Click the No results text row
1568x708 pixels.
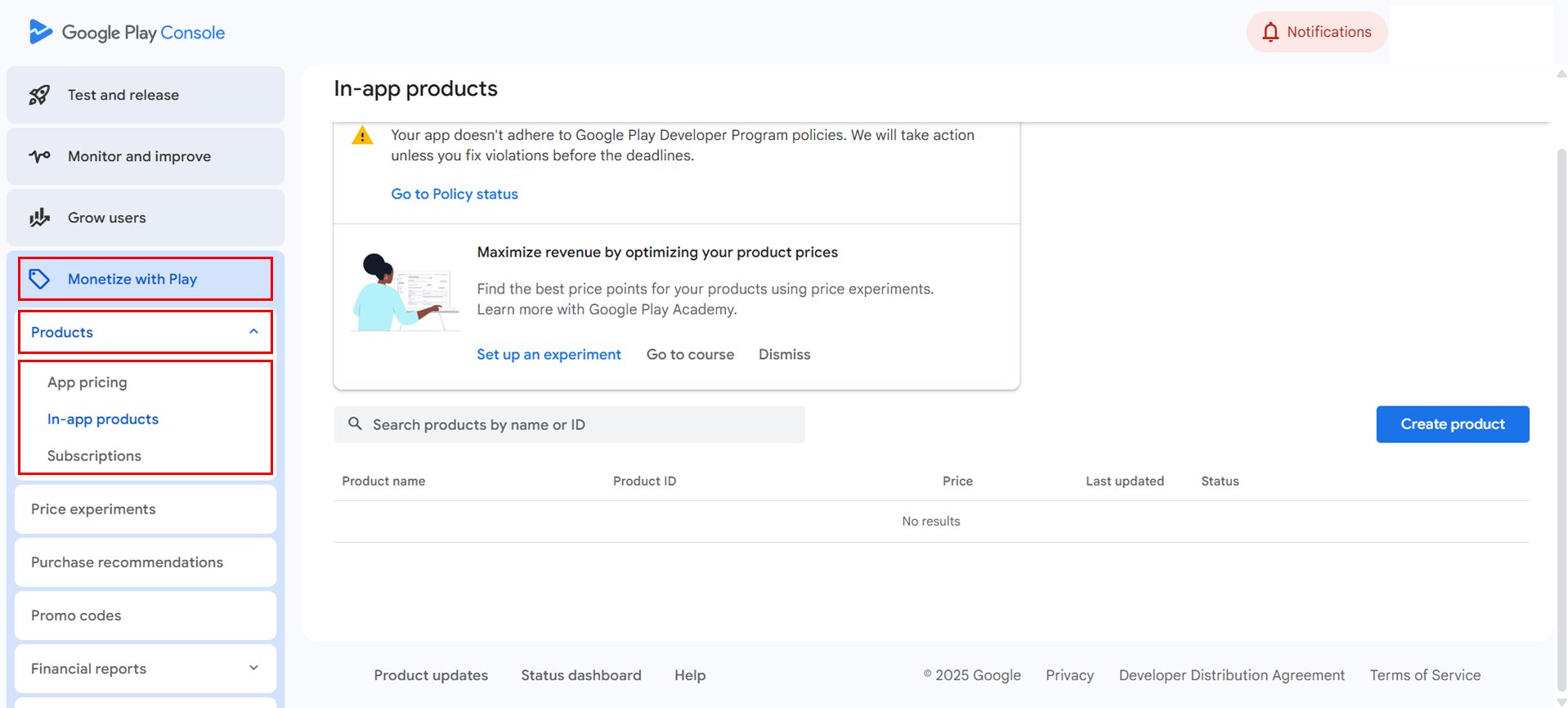click(931, 521)
